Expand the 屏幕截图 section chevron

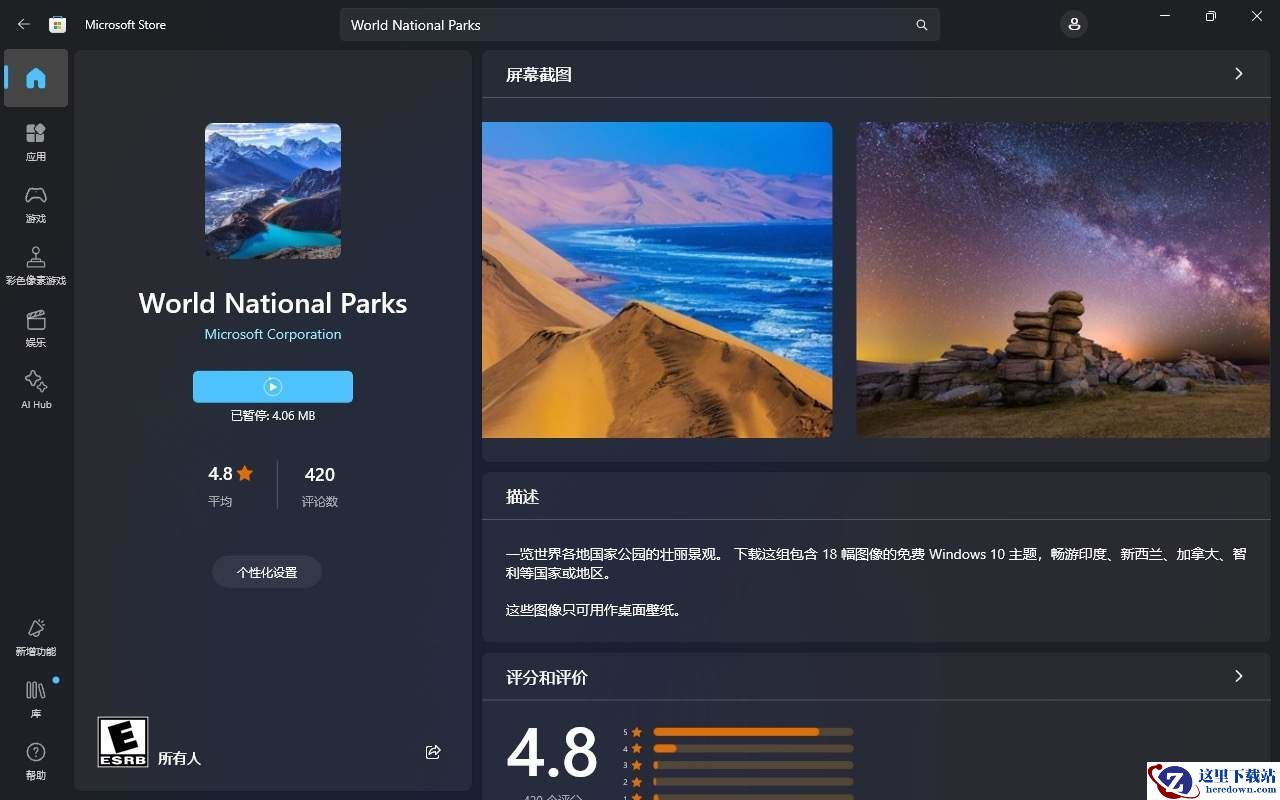point(1239,74)
